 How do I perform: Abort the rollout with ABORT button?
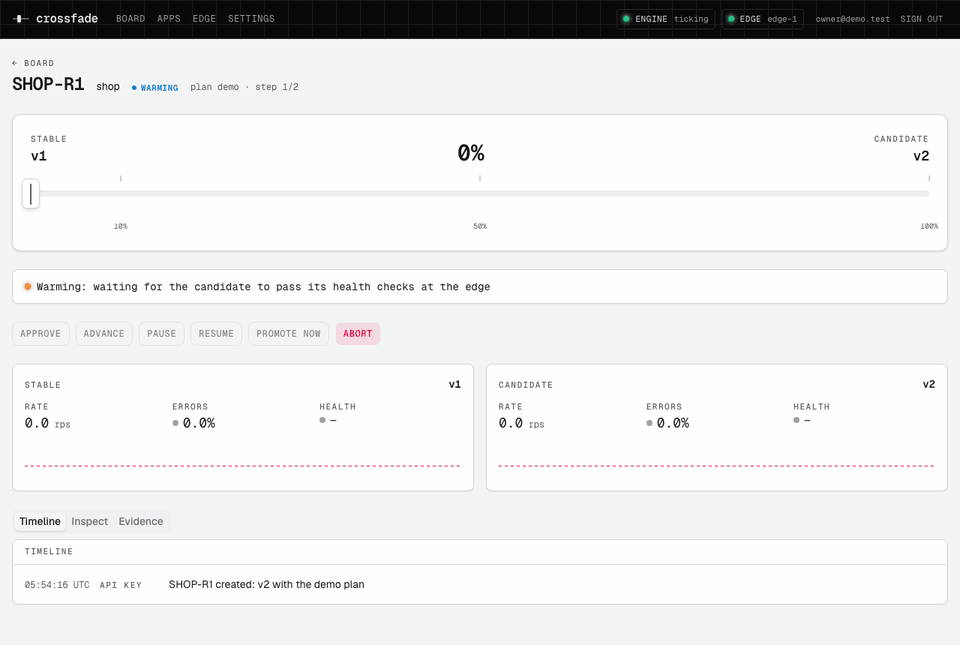pos(358,334)
